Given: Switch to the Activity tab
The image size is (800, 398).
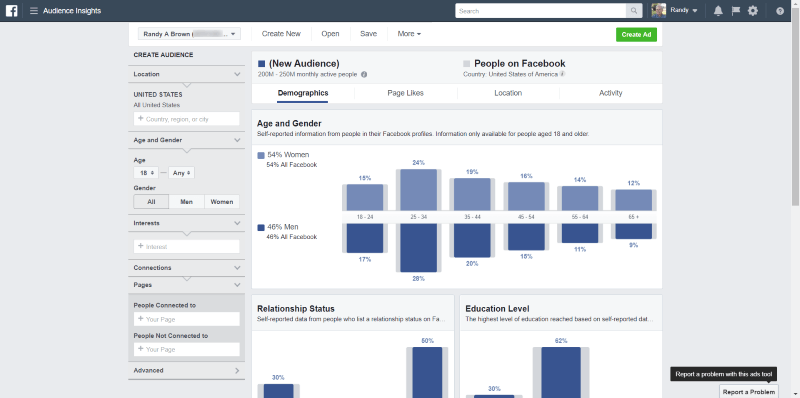Looking at the screenshot, I should (611, 93).
